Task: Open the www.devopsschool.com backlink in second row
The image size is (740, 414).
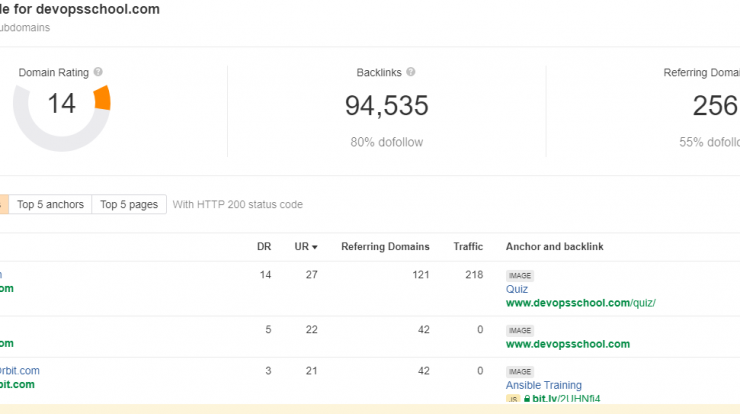Action: 568,344
